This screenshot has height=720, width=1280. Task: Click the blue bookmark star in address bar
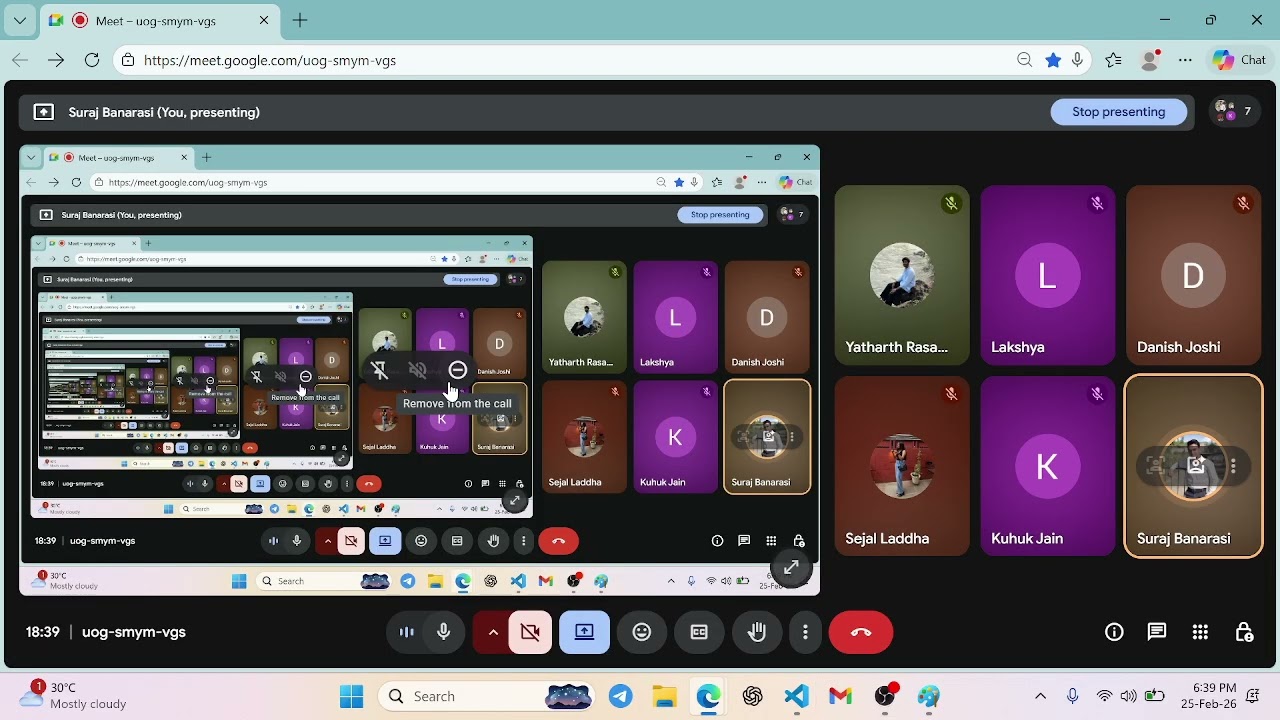[x=1053, y=60]
